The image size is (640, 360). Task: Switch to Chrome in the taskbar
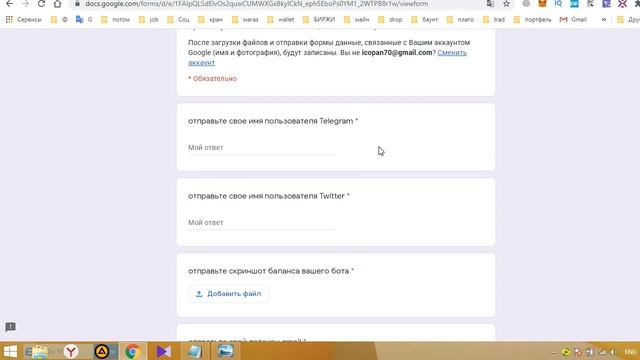pos(133,351)
